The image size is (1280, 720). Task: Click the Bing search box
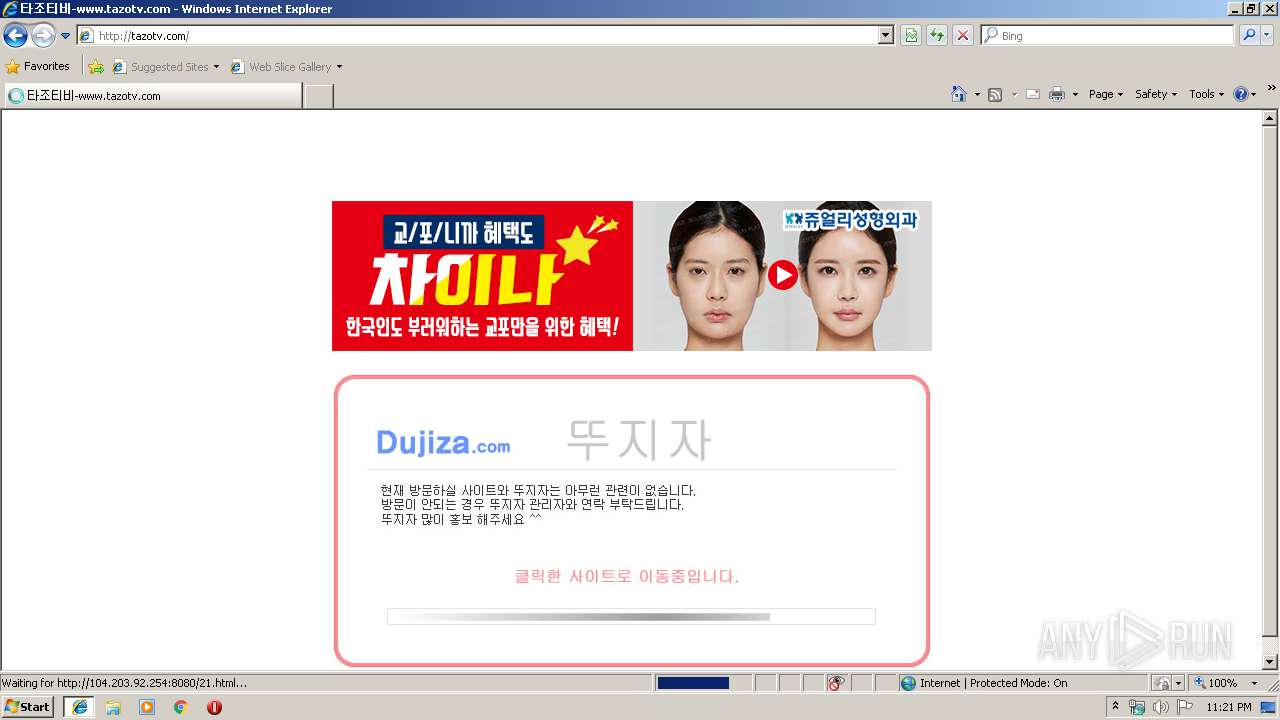click(1107, 35)
